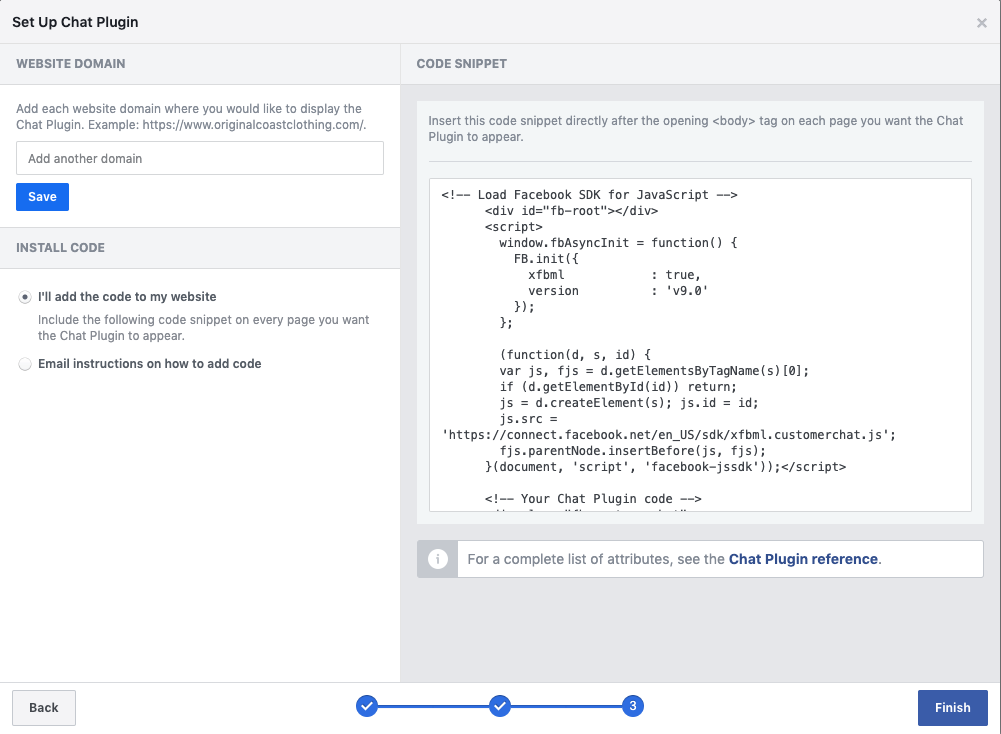Click the INSTALL CODE section heading
Image resolution: width=1001 pixels, height=734 pixels.
(61, 248)
